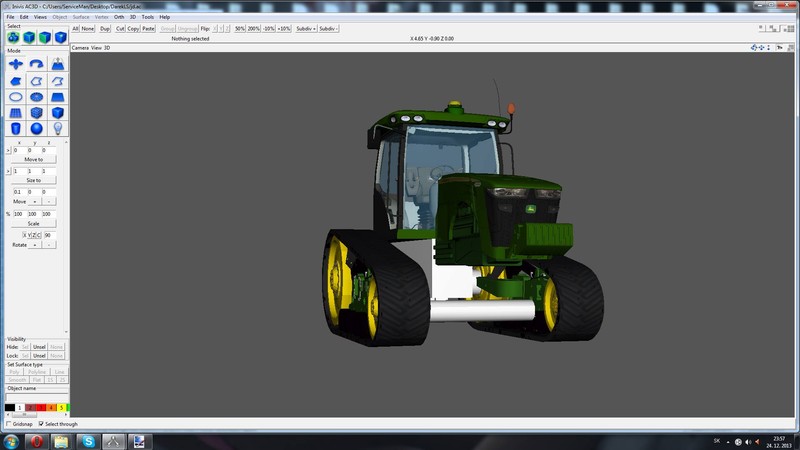Image resolution: width=800 pixels, height=450 pixels.
Task: Choose the Polyline outline draw tool
Action: (36, 81)
